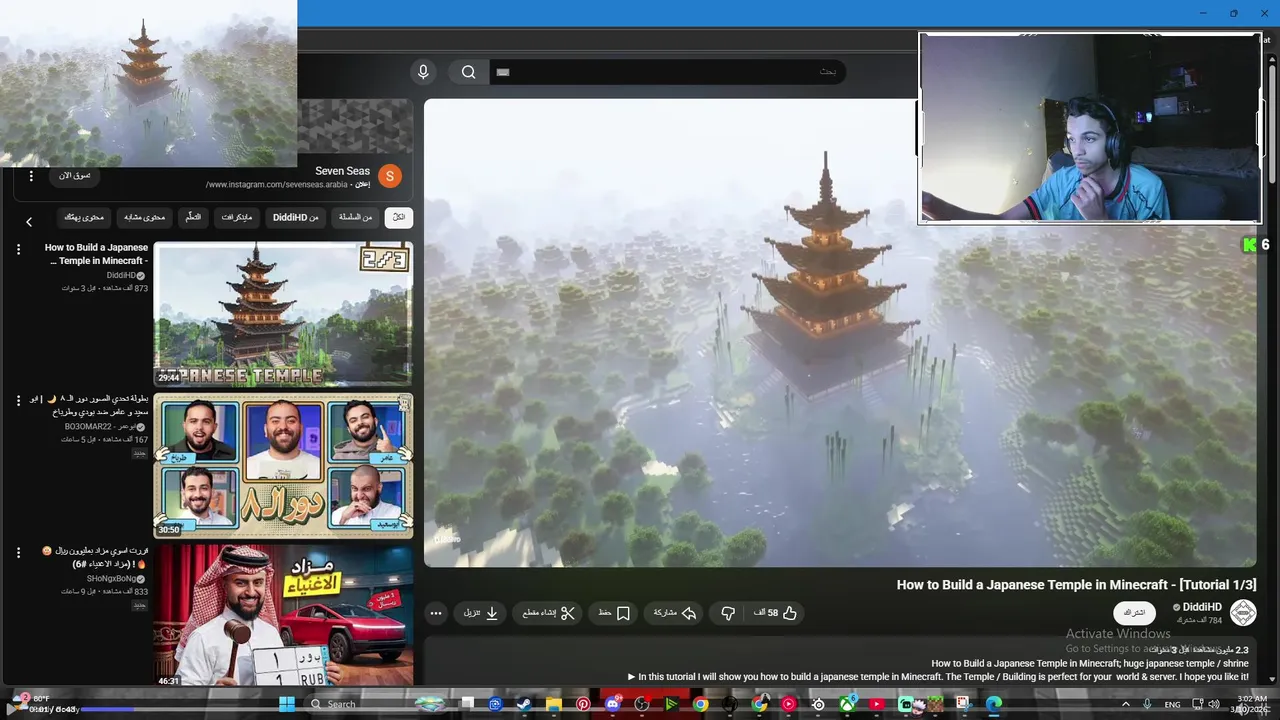This screenshot has height=720, width=1280.
Task: Open more actions three-dot menu below video
Action: pyautogui.click(x=435, y=613)
